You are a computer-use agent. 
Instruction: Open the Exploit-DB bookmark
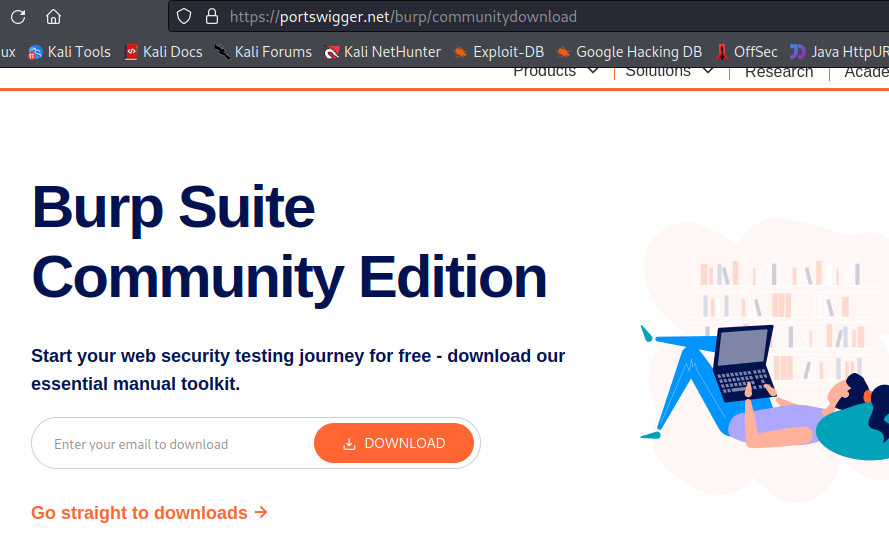(498, 52)
